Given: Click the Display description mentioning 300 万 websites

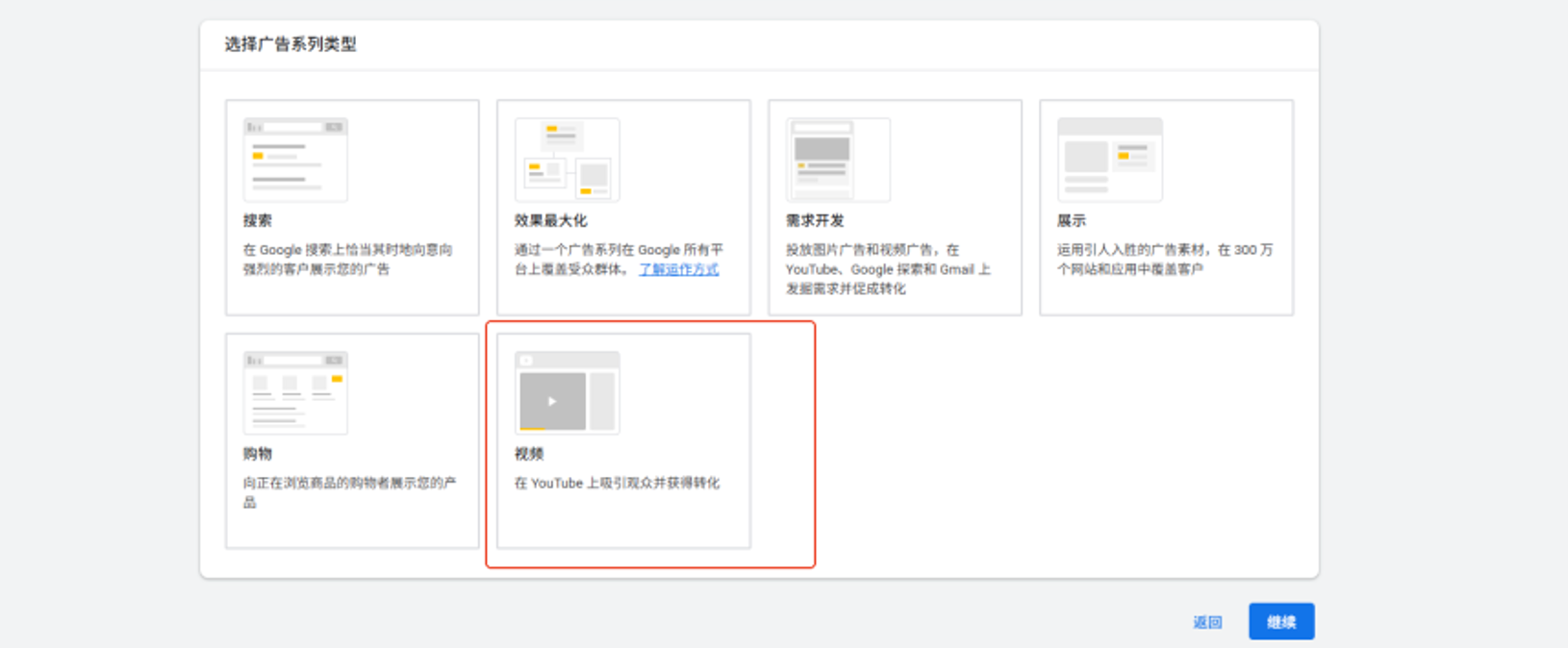Looking at the screenshot, I should point(1164,260).
